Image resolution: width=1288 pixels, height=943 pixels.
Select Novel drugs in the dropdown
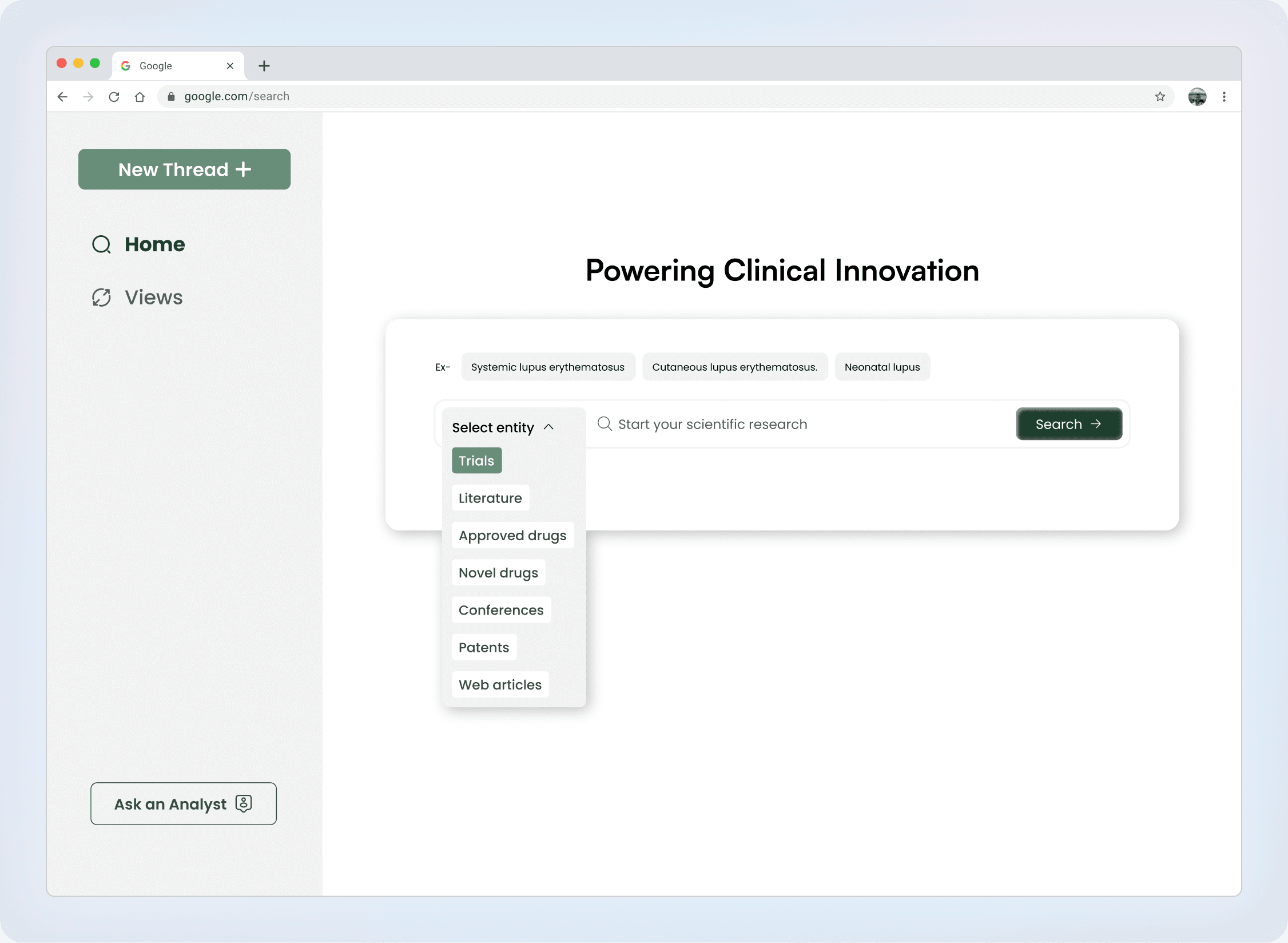(498, 573)
